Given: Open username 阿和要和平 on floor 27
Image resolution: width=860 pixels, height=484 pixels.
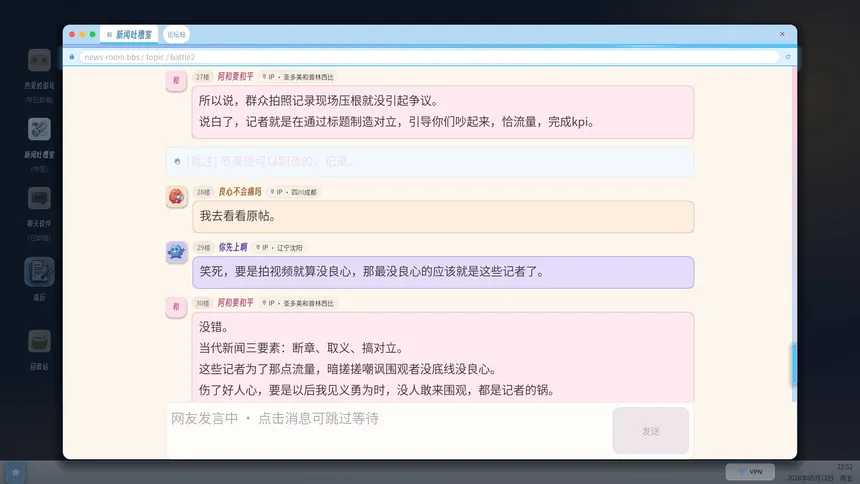Looking at the screenshot, I should pyautogui.click(x=235, y=77).
